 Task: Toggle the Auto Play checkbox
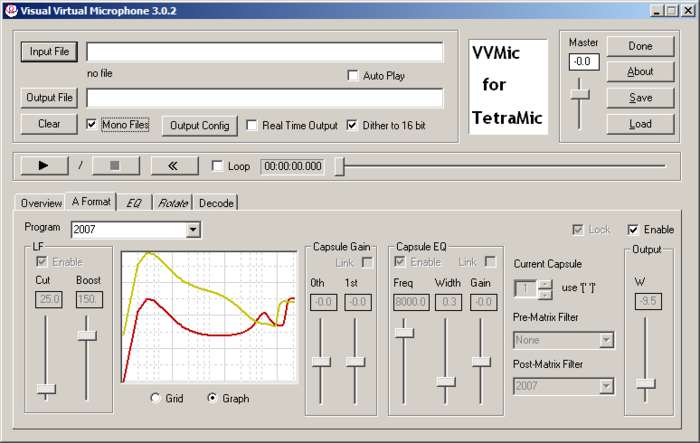coord(353,75)
